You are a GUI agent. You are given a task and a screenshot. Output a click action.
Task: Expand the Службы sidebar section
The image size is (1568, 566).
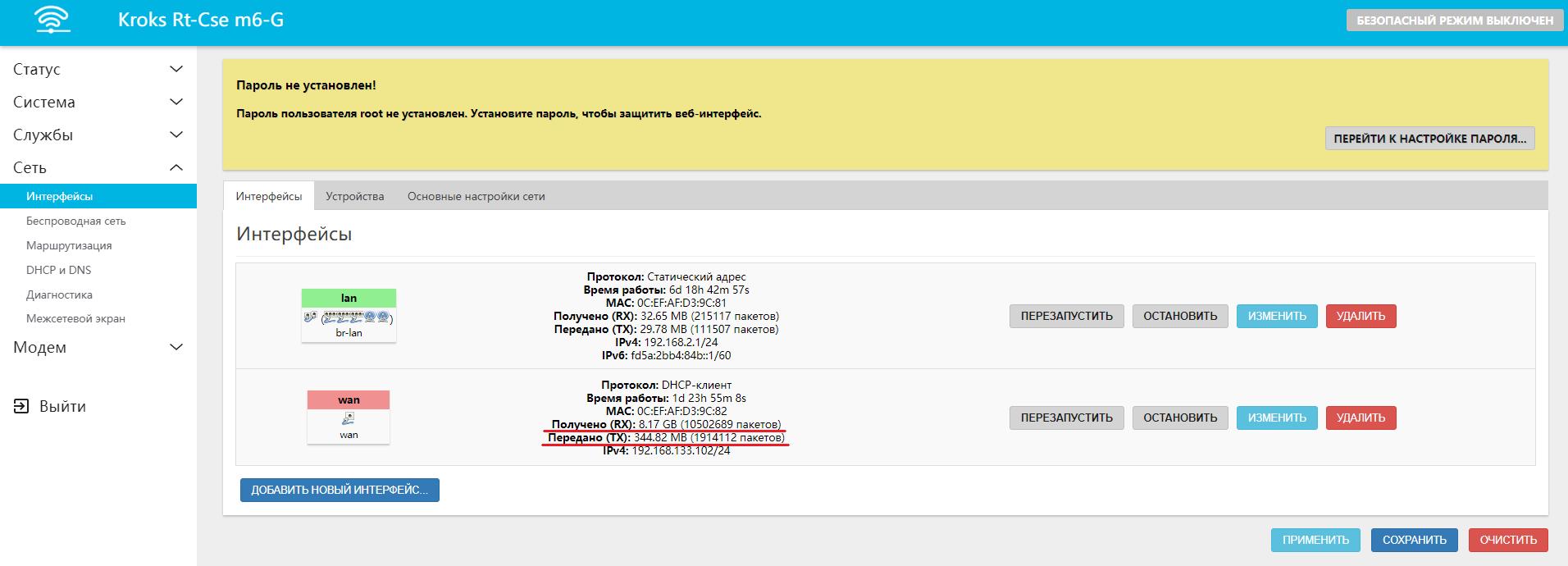pos(98,135)
